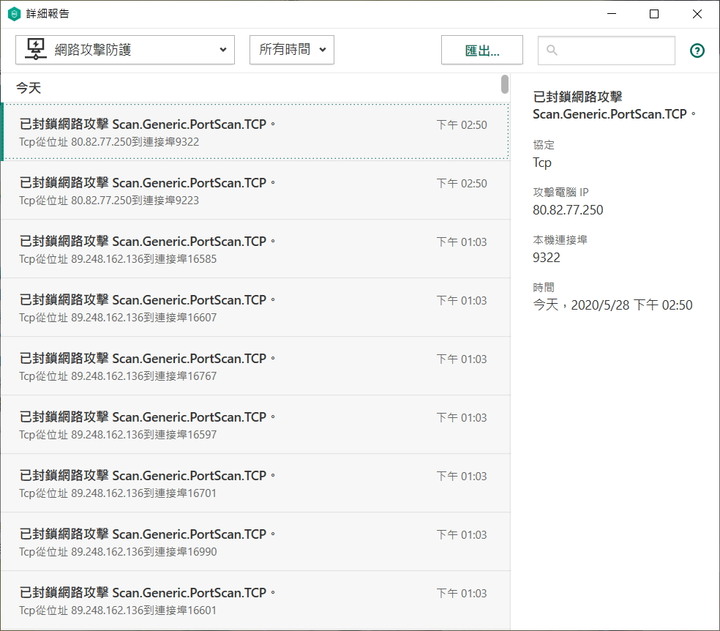
Task: Minimize the 詳細報告 window
Action: click(612, 14)
